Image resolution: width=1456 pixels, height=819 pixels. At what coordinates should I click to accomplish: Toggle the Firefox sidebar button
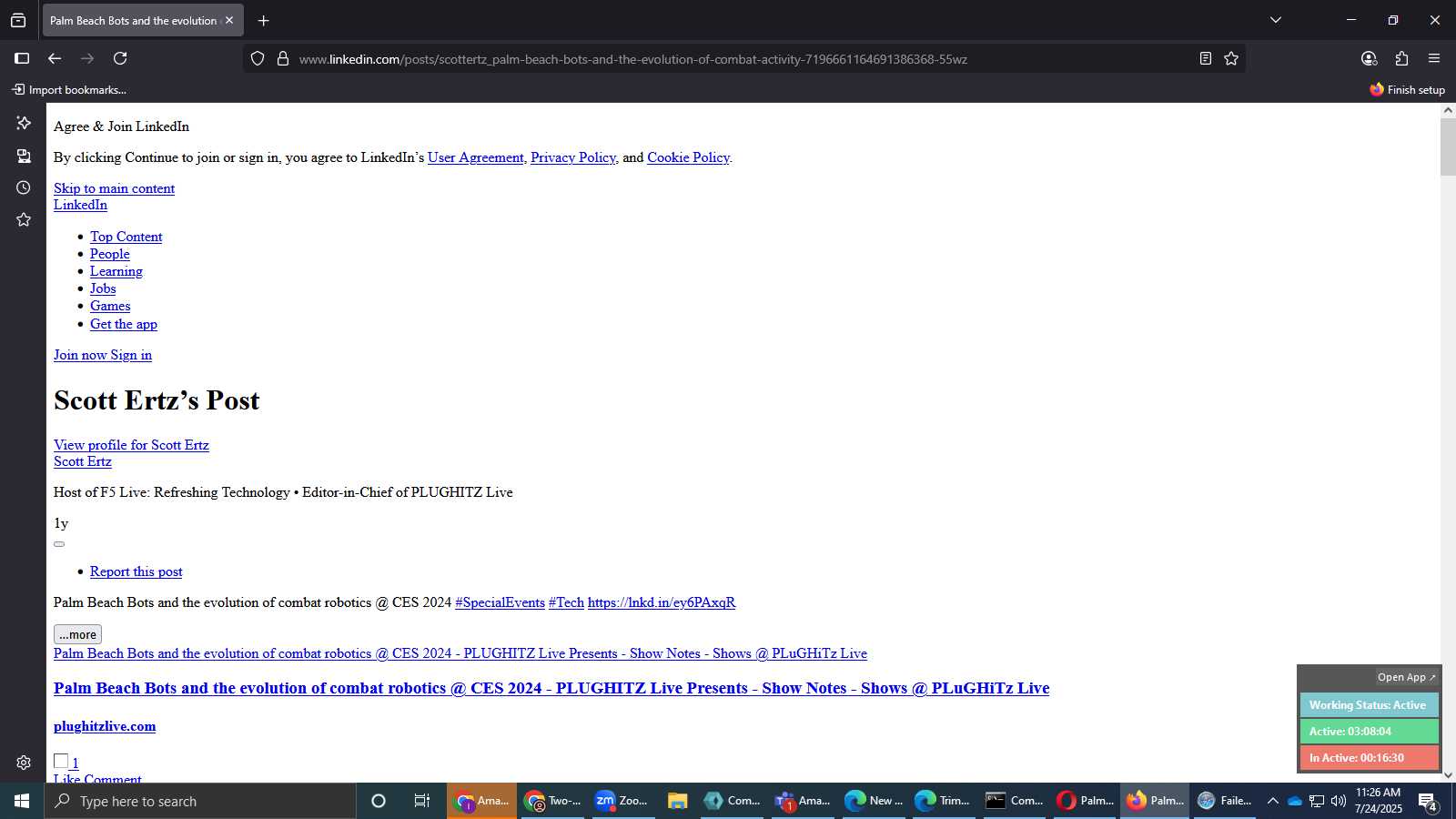pos(22,58)
